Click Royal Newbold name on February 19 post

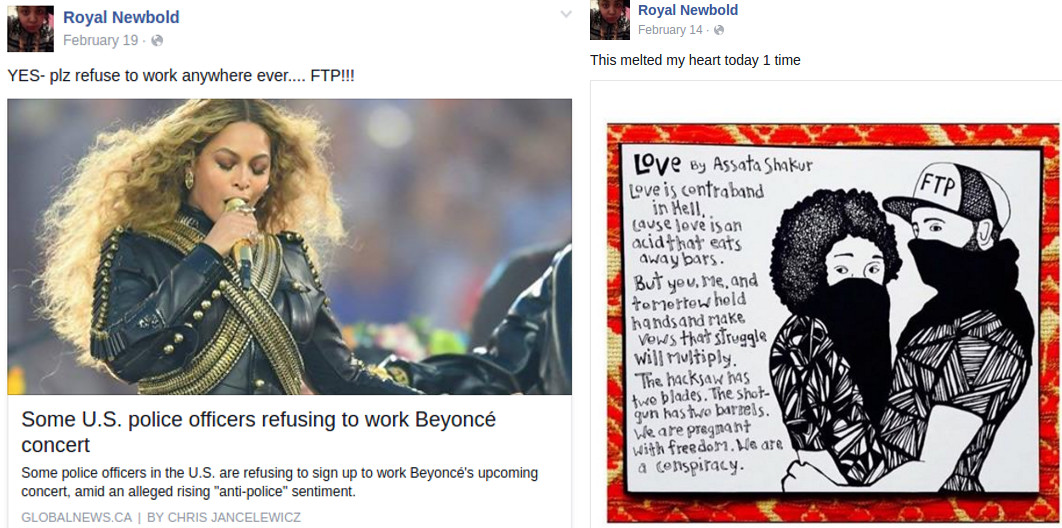[121, 18]
